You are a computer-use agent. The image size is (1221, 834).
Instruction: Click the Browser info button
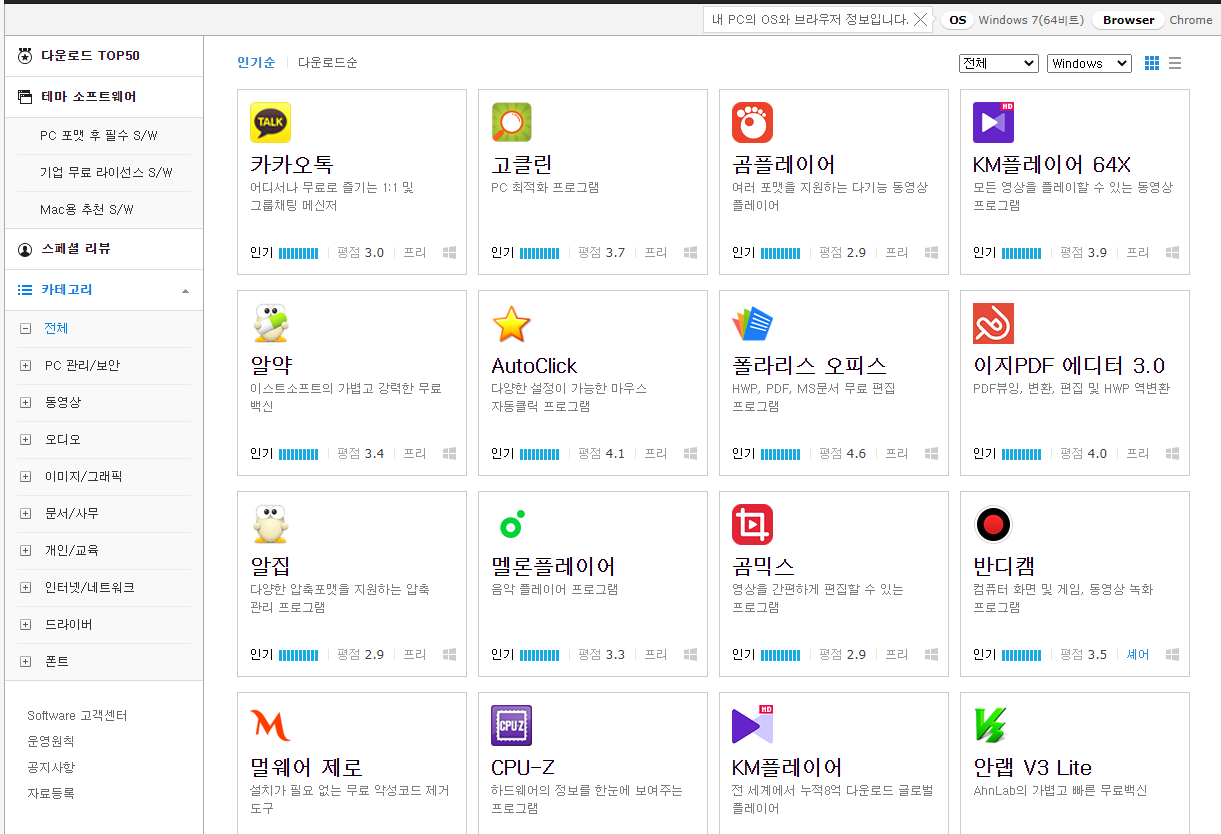(1128, 20)
